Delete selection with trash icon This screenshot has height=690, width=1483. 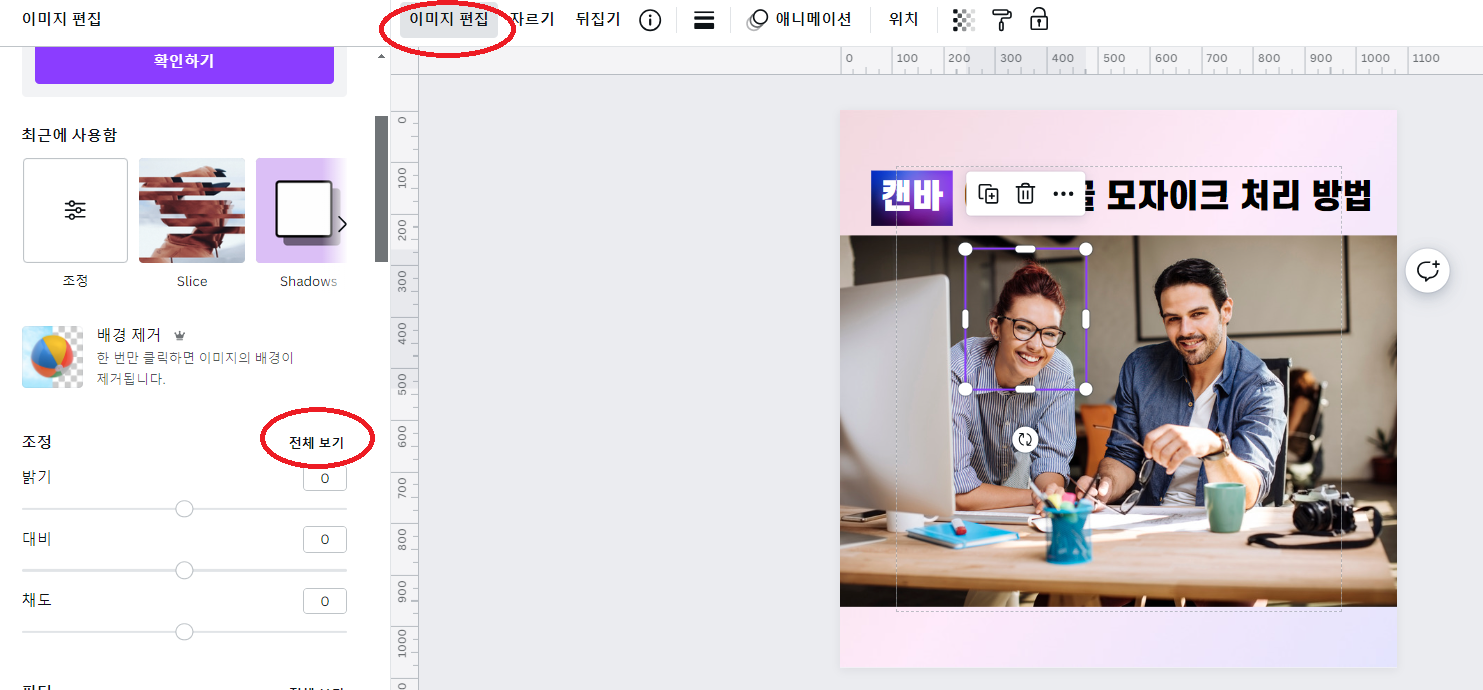click(1025, 194)
